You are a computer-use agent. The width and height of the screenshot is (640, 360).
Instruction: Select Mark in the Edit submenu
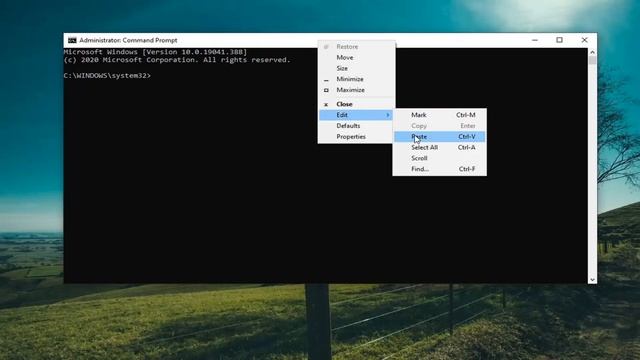[x=440, y=115]
